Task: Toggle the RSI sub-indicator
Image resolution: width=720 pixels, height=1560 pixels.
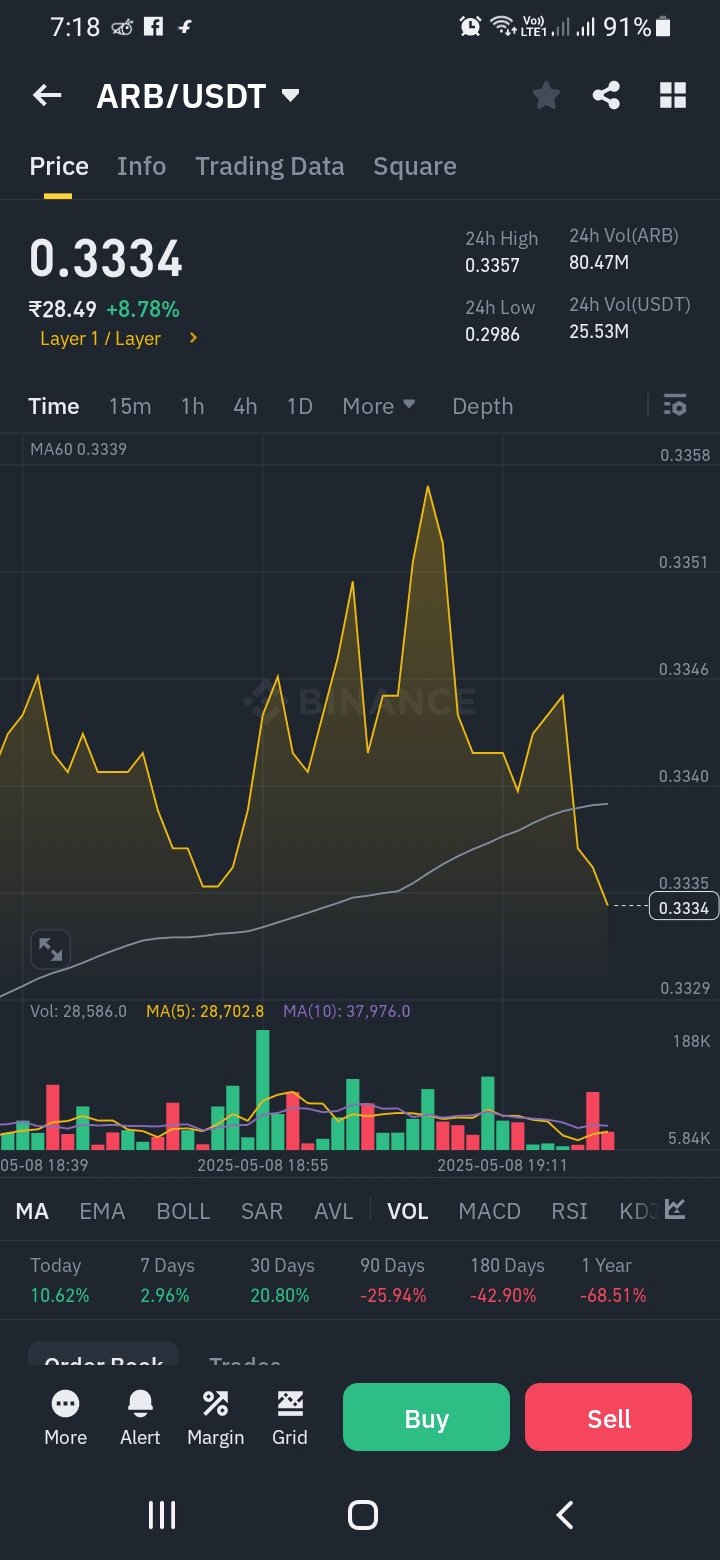Action: [x=570, y=1211]
